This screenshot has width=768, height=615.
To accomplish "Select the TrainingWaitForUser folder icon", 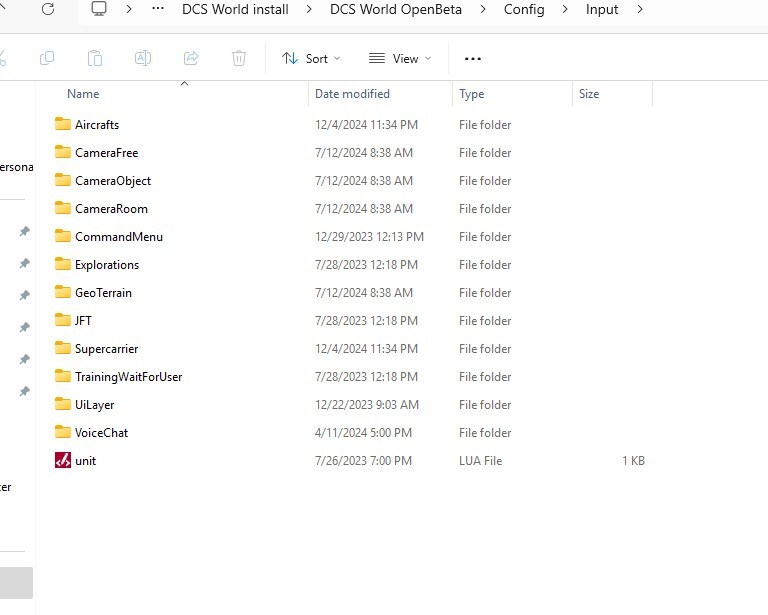I will [63, 376].
